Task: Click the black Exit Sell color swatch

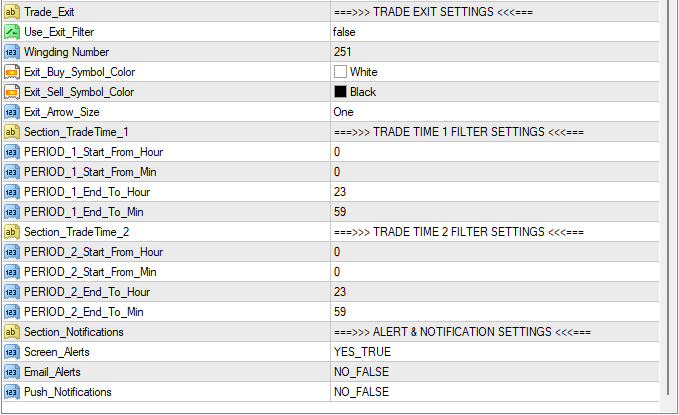Action: point(340,91)
